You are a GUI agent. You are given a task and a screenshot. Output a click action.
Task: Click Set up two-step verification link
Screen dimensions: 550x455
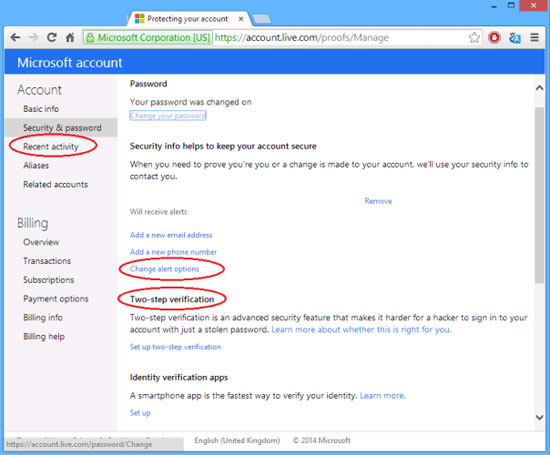coord(175,347)
